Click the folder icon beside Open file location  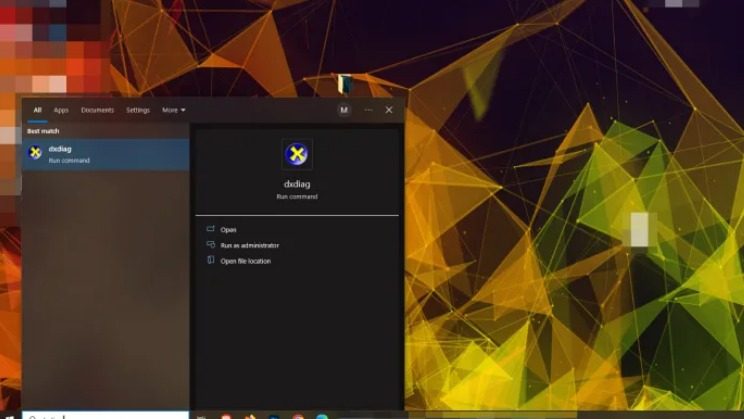click(211, 261)
